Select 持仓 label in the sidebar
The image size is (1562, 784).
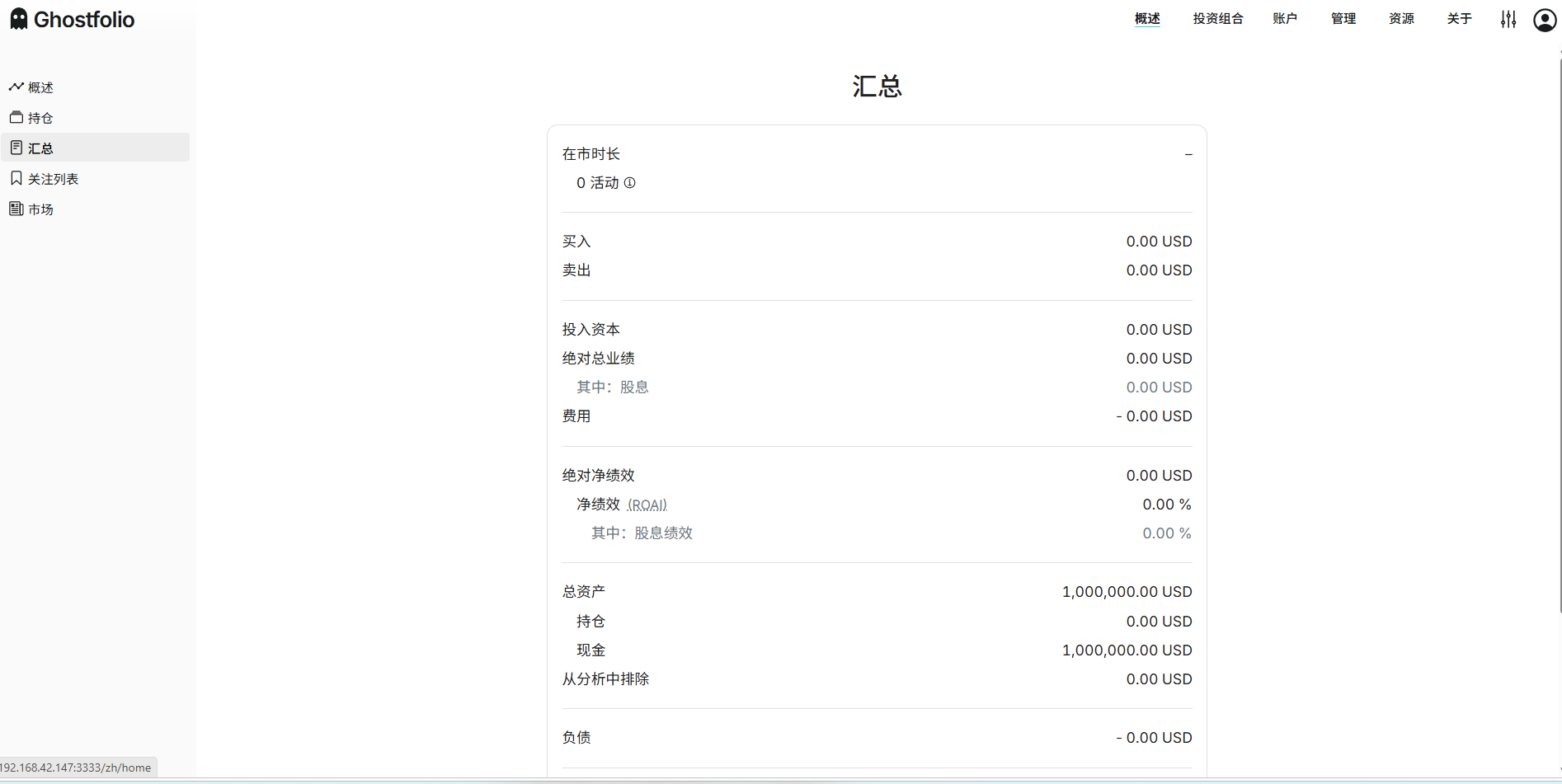click(40, 118)
